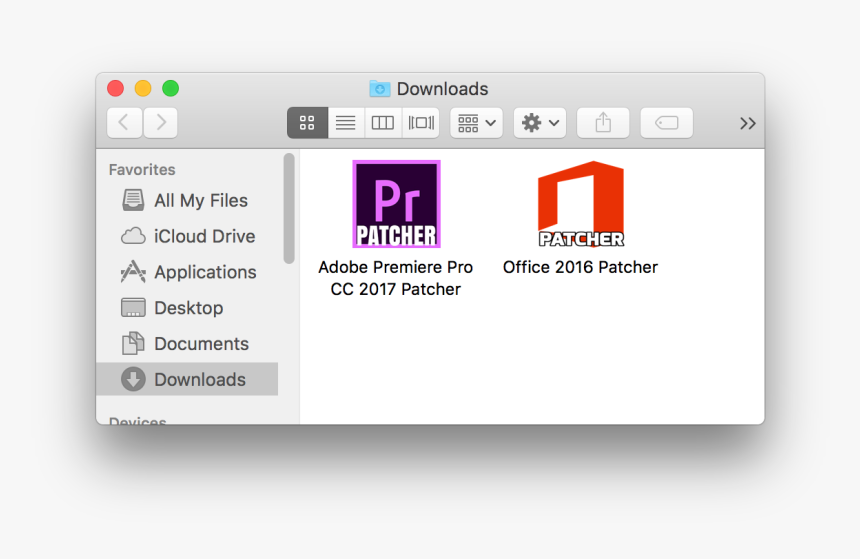Open the Action gear menu
The width and height of the screenshot is (860, 559).
(540, 122)
